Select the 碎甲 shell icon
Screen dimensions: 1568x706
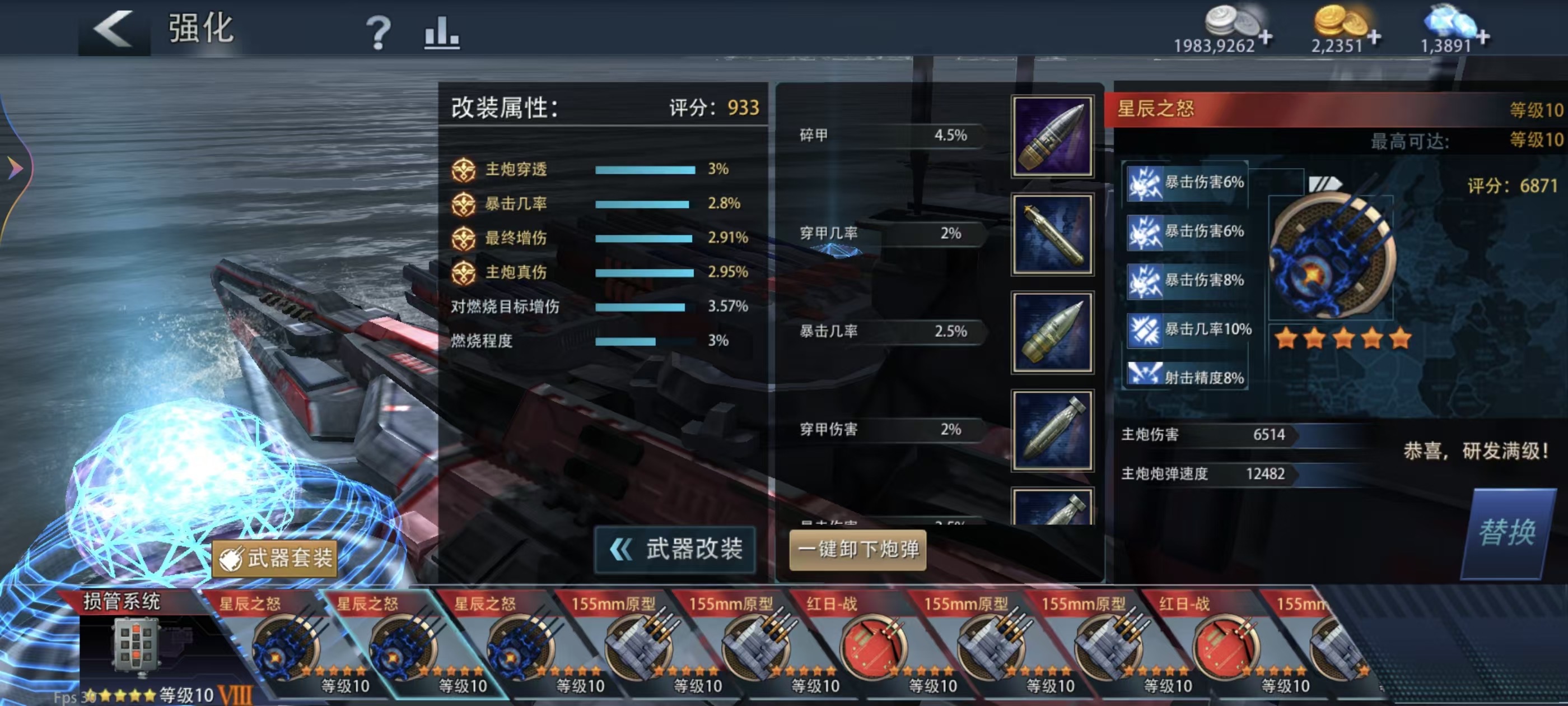[x=1052, y=137]
